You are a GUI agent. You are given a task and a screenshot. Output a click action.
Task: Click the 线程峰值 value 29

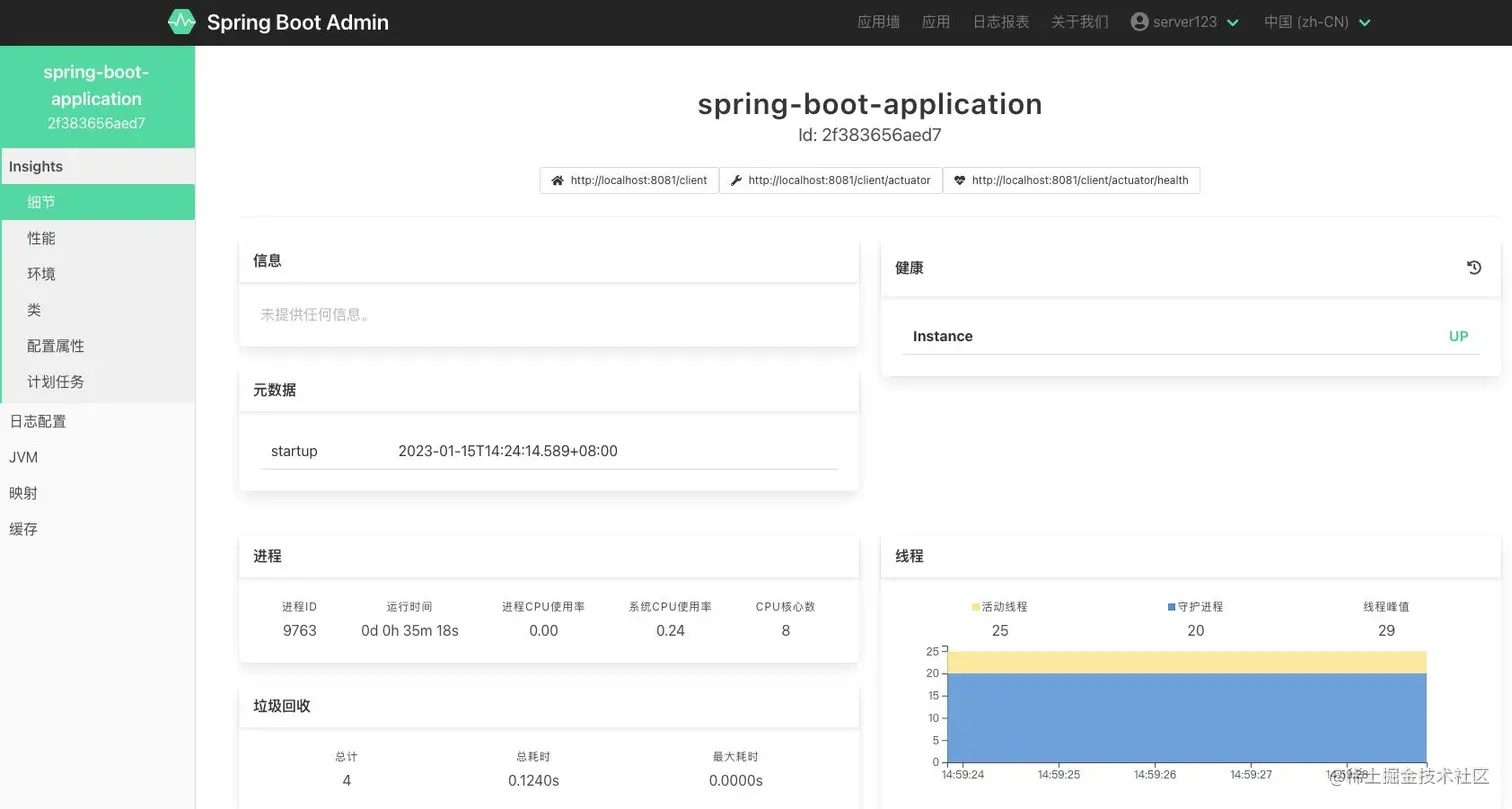(x=1386, y=631)
